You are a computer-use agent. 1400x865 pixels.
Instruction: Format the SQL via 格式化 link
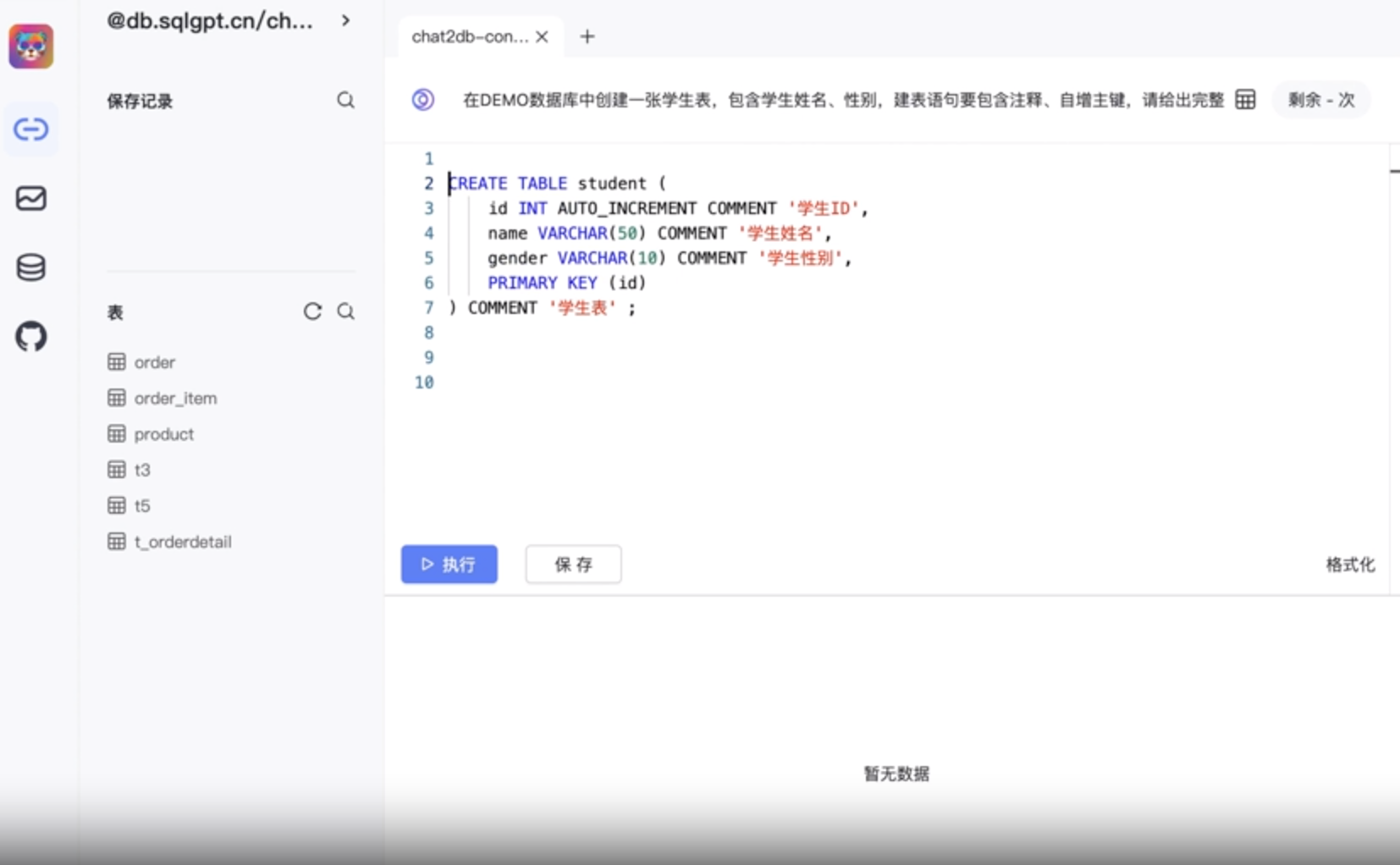1348,565
